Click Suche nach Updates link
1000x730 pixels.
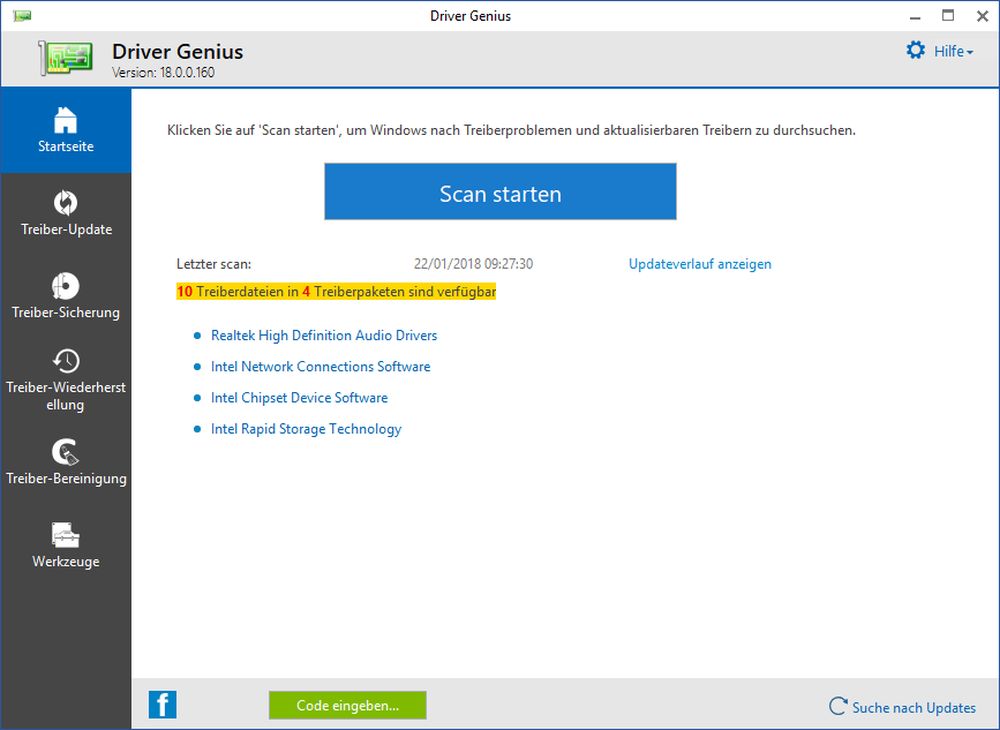click(913, 708)
